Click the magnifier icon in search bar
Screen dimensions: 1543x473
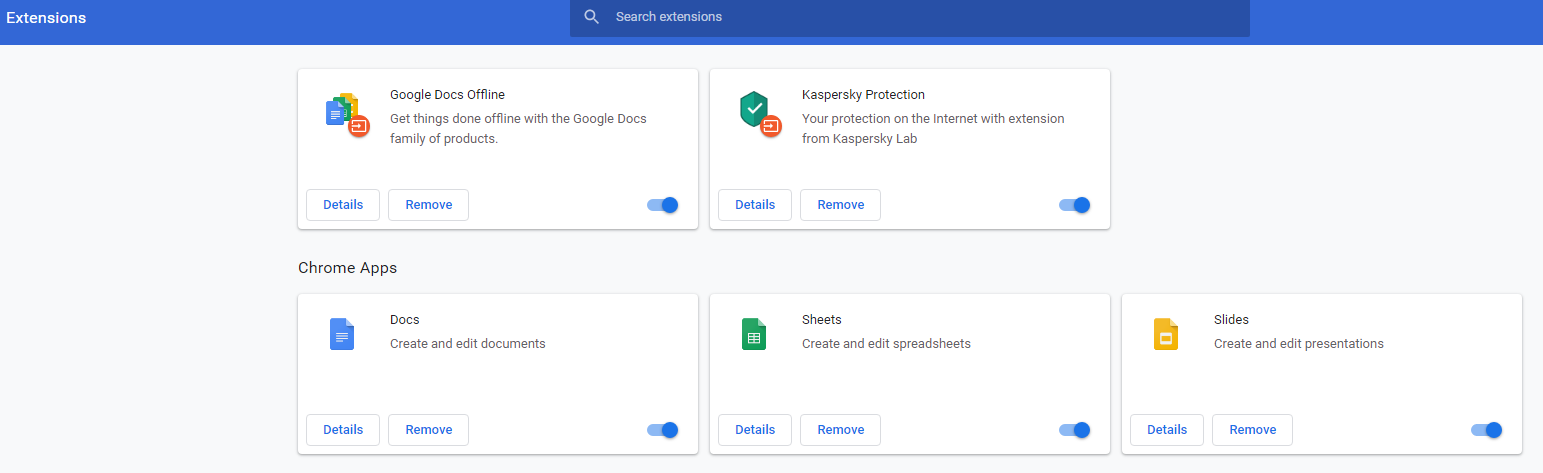pyautogui.click(x=592, y=17)
